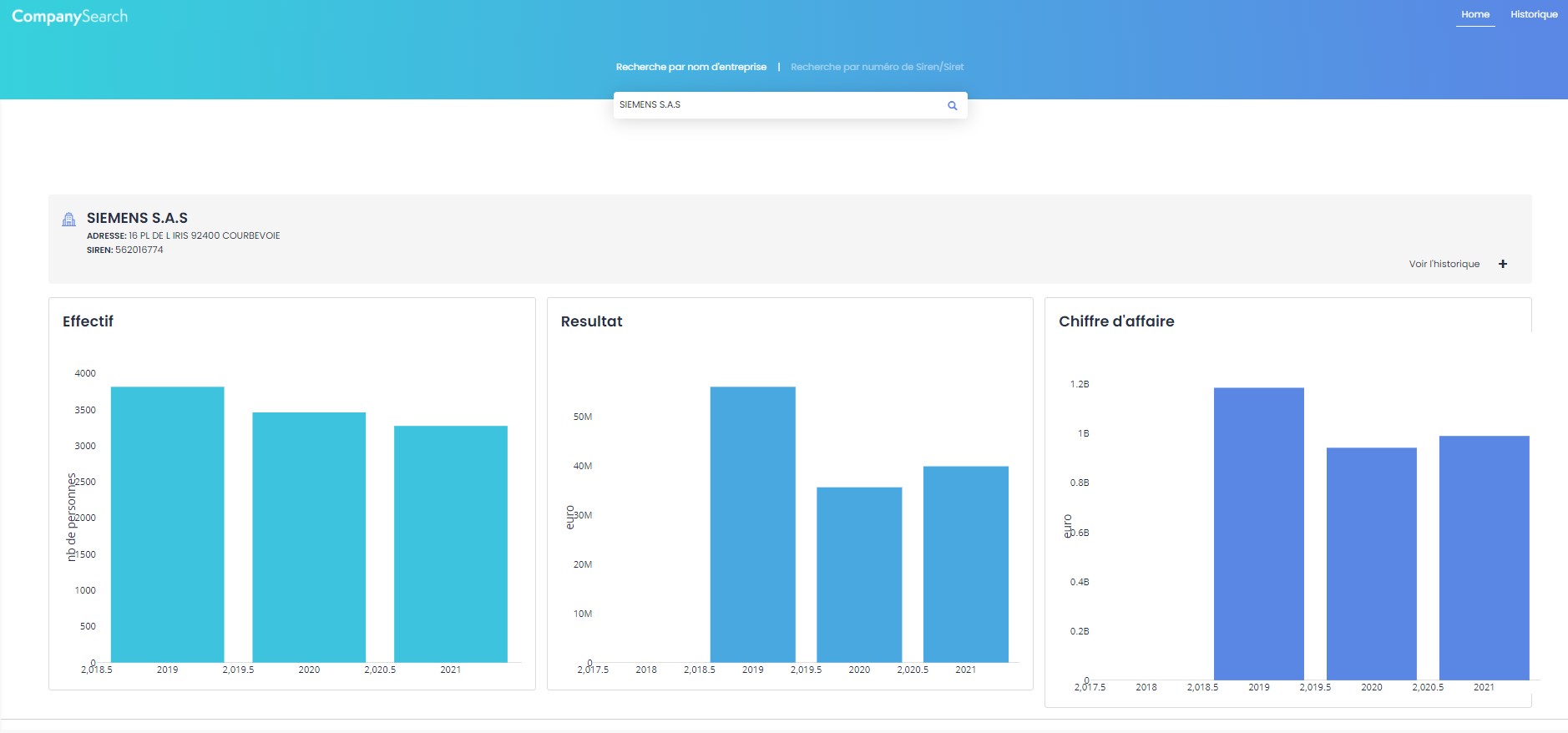Select the 2020 bar in Chiffre d'affaire chart
Image resolution: width=1568 pixels, height=733 pixels.
1371,564
